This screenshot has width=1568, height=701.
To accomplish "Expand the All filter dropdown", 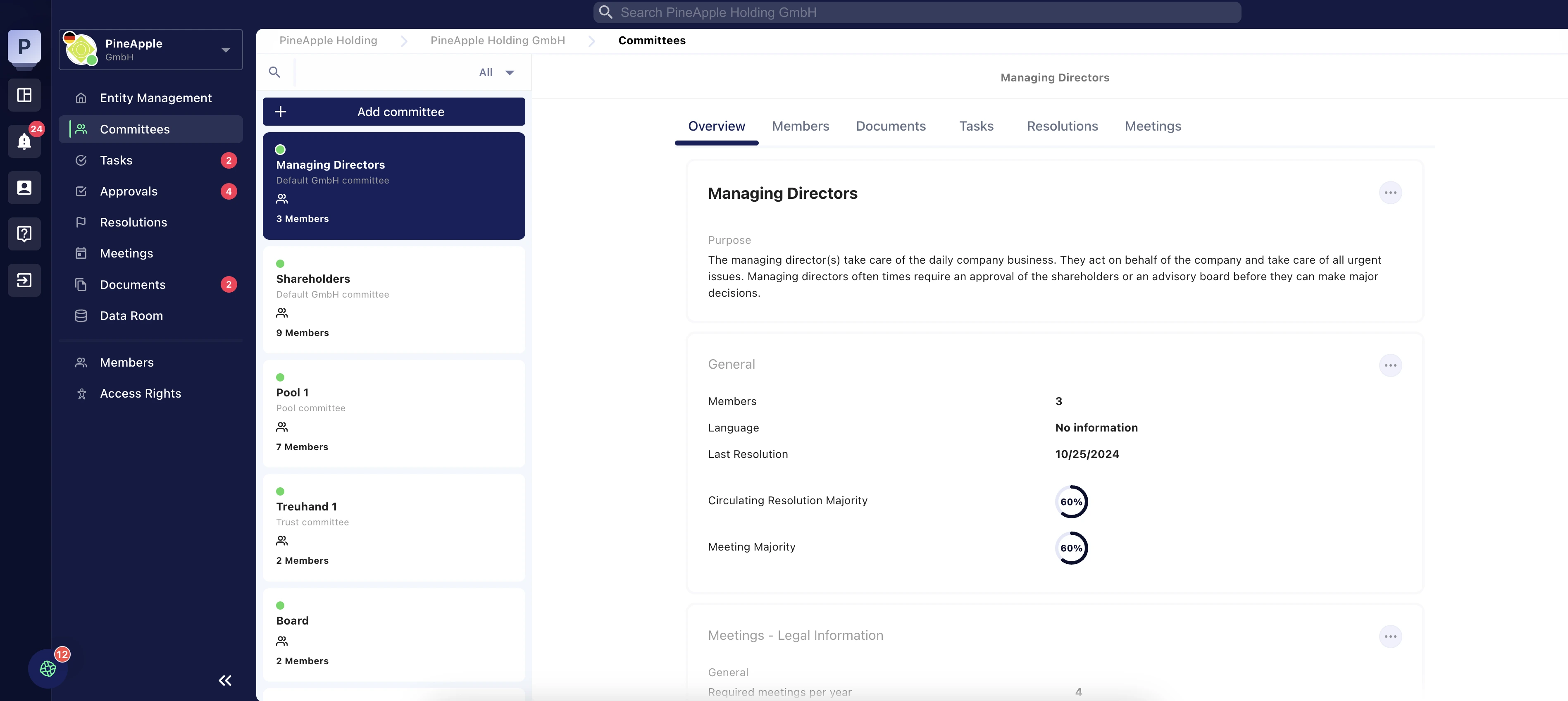I will coord(496,72).
